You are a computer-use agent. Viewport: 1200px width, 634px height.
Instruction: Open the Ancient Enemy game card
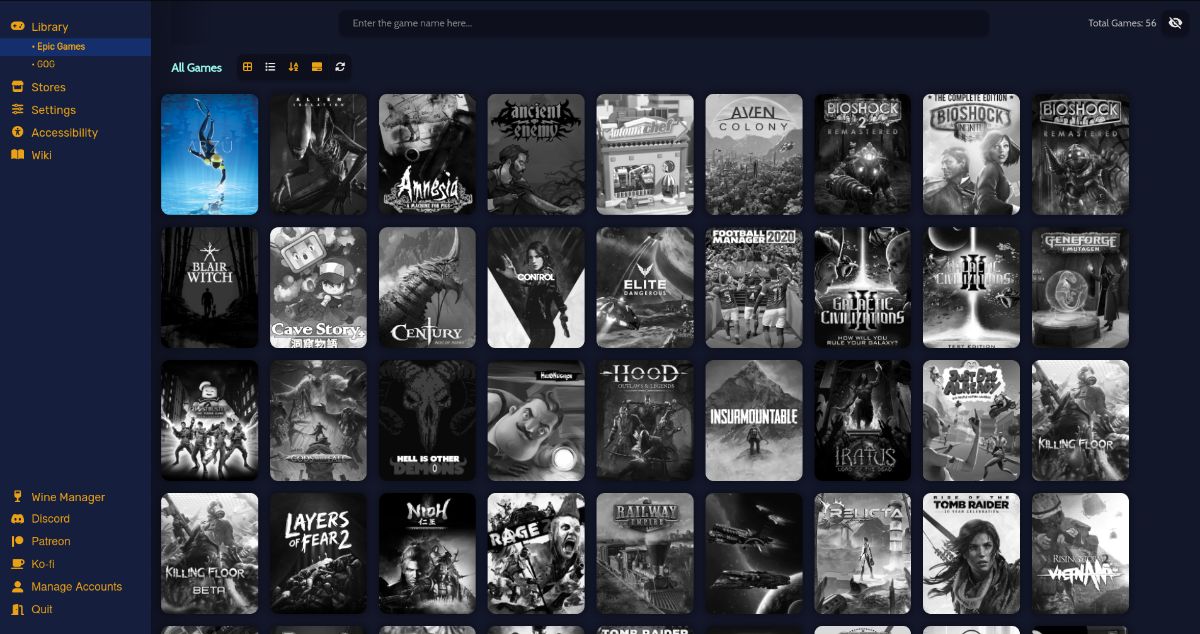536,154
